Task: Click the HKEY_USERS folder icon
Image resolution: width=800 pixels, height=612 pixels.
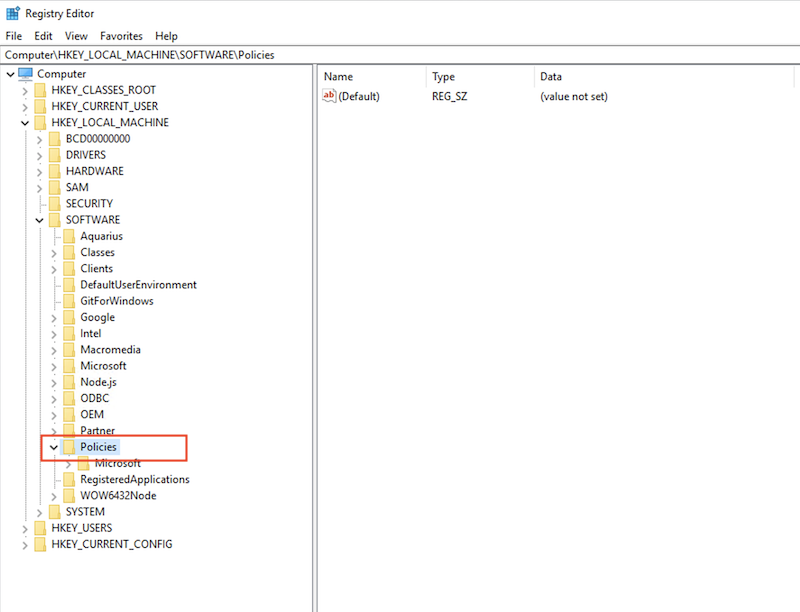Action: pyautogui.click(x=40, y=528)
